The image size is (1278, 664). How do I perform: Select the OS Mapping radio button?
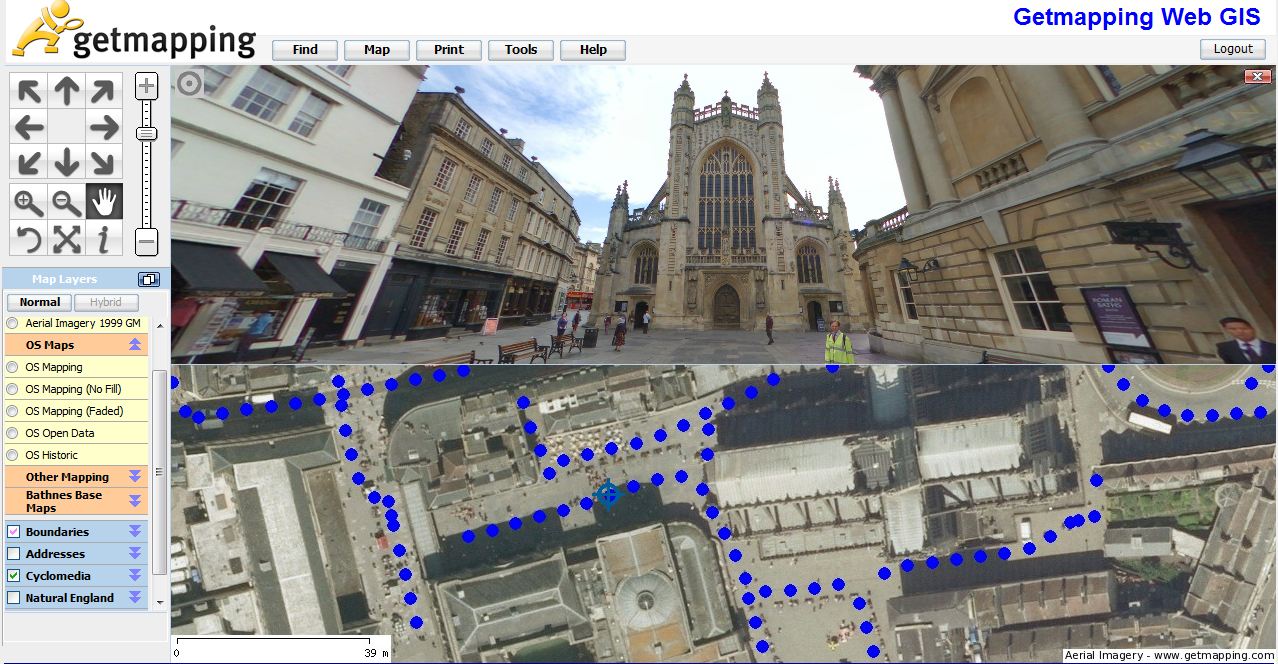tap(12, 367)
